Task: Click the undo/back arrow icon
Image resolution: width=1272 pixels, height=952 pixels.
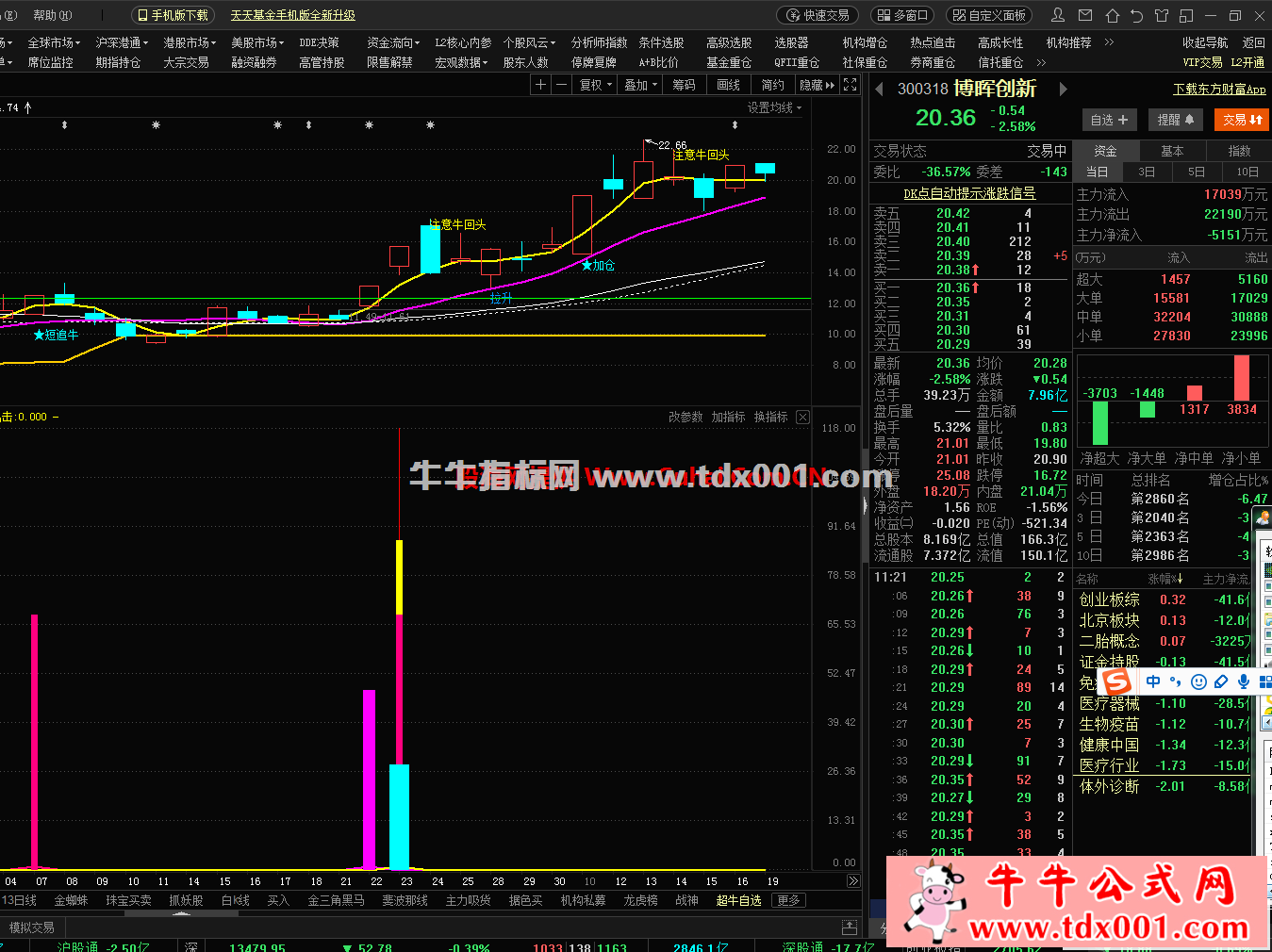Action: click(x=1136, y=15)
